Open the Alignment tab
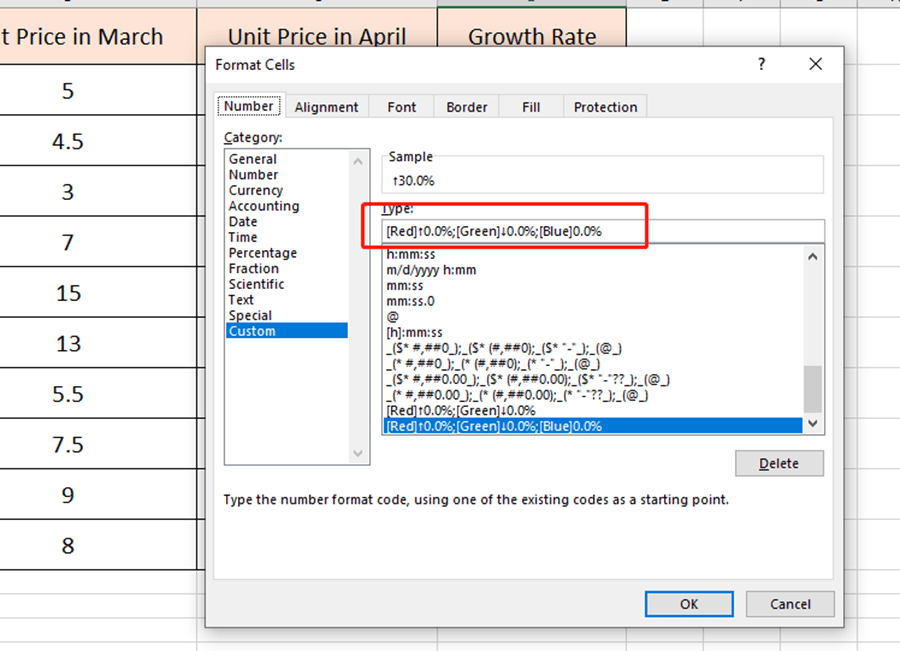900x651 pixels. point(326,107)
